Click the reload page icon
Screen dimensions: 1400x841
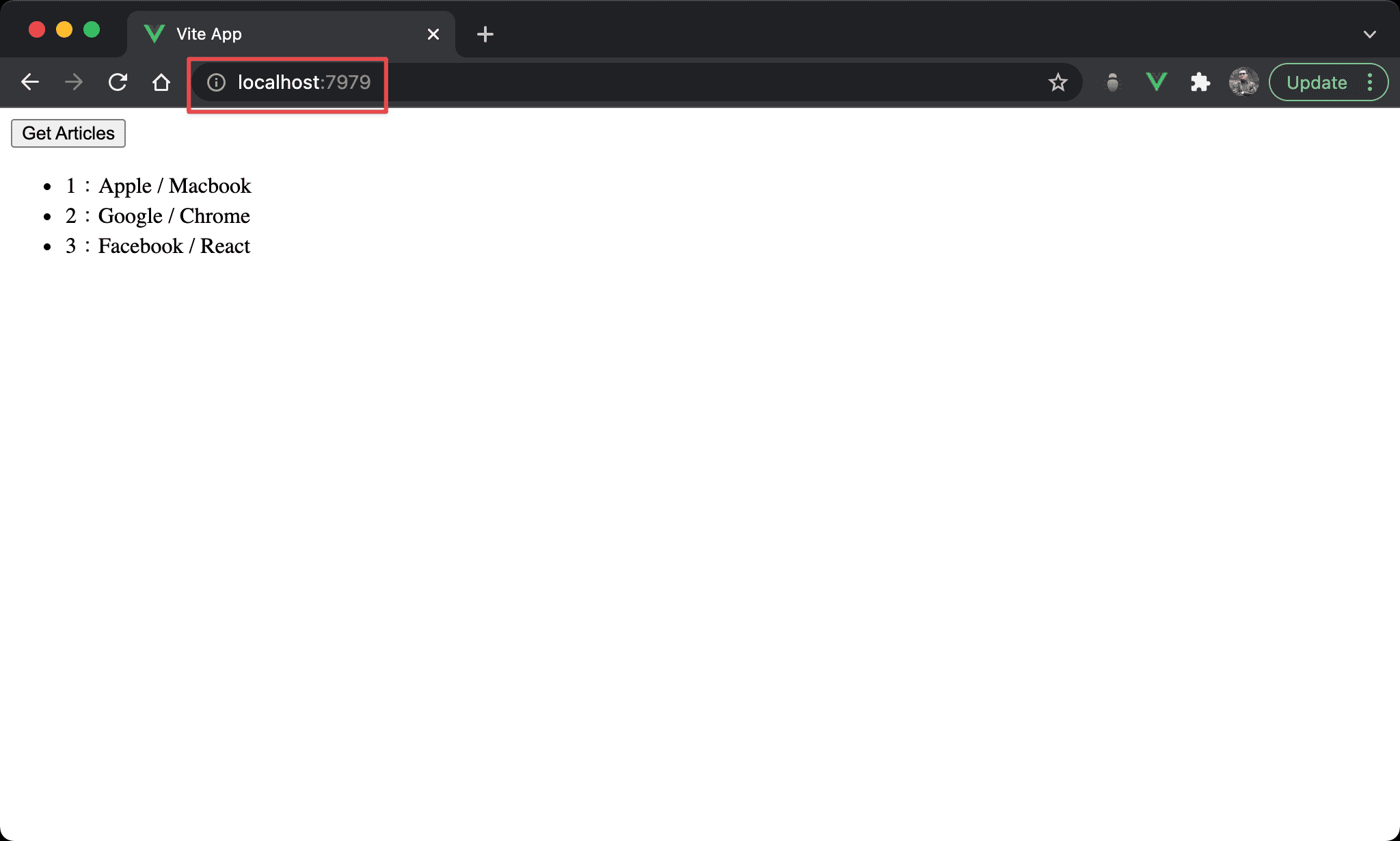tap(119, 82)
